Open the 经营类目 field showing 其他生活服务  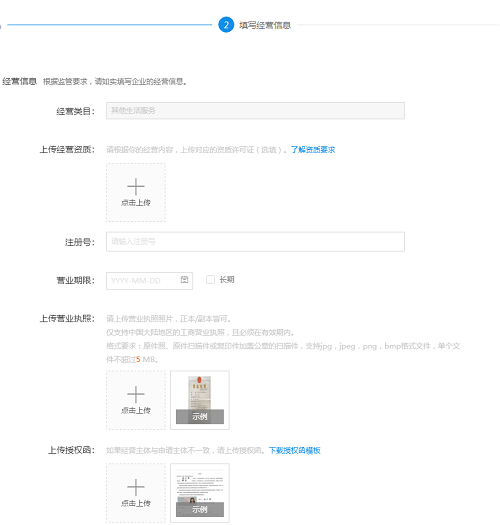pos(255,110)
